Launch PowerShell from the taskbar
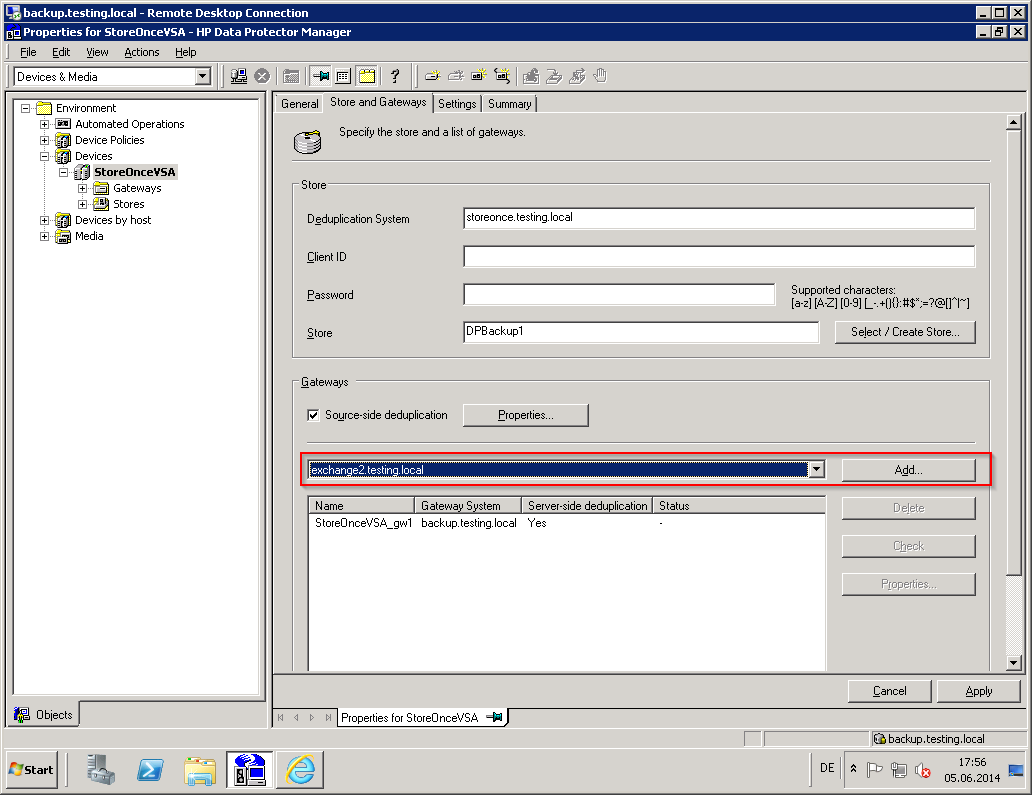Screen dimensions: 1032x795 coord(151,769)
